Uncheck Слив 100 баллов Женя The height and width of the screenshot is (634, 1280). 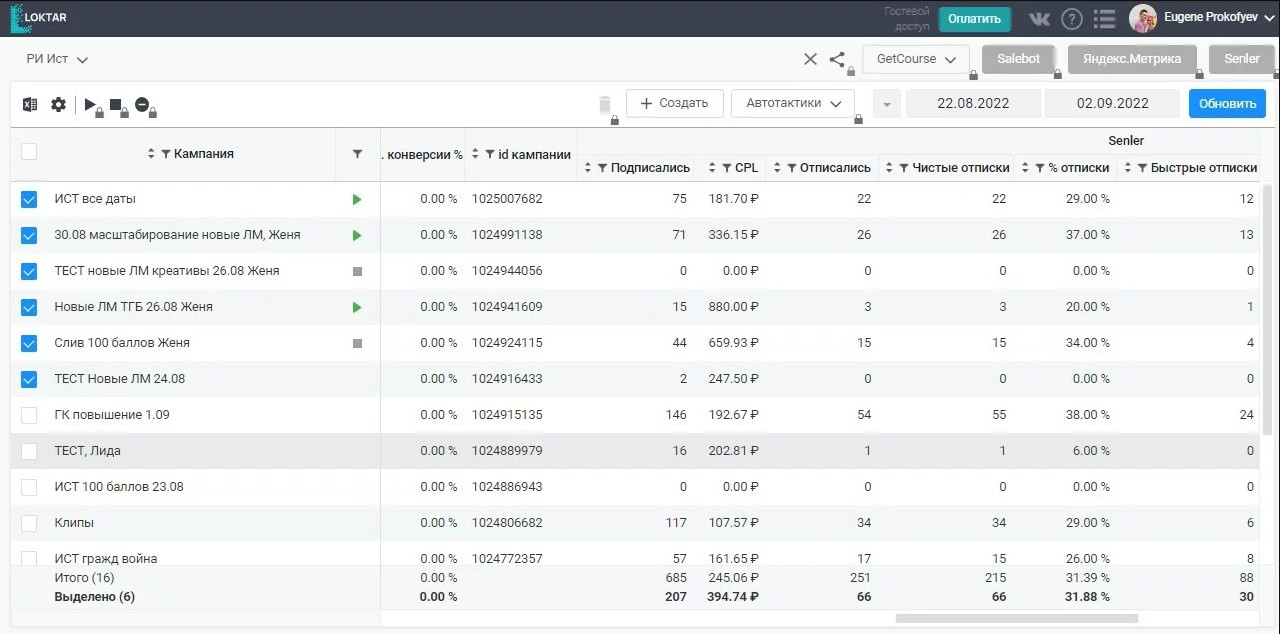pyautogui.click(x=29, y=343)
